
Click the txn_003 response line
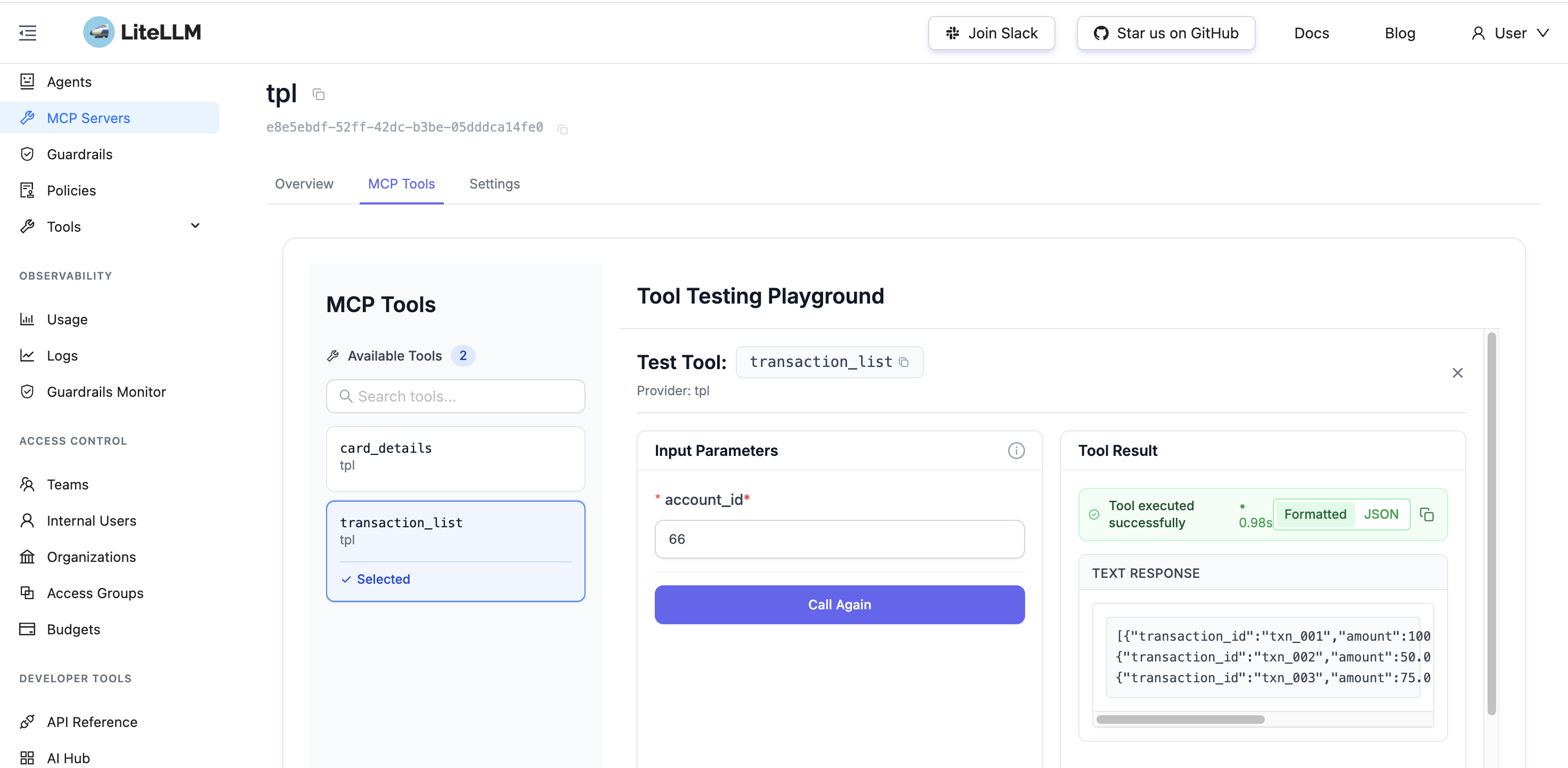[x=1273, y=677]
